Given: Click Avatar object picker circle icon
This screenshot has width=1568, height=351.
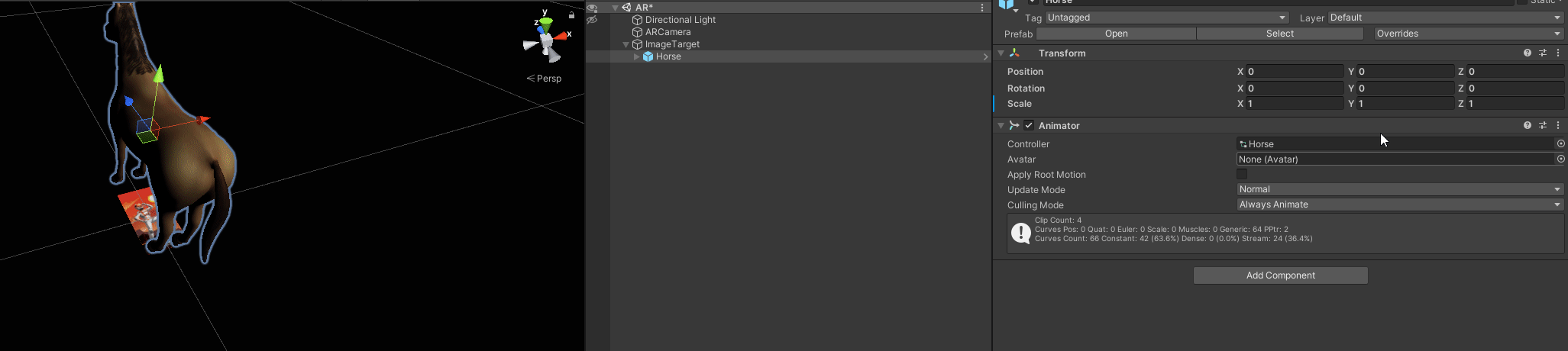Looking at the screenshot, I should click(1560, 159).
